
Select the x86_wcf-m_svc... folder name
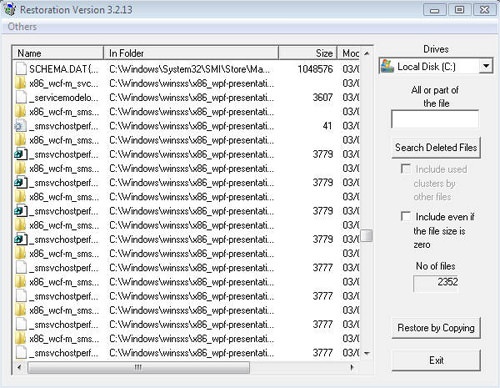pyautogui.click(x=64, y=83)
